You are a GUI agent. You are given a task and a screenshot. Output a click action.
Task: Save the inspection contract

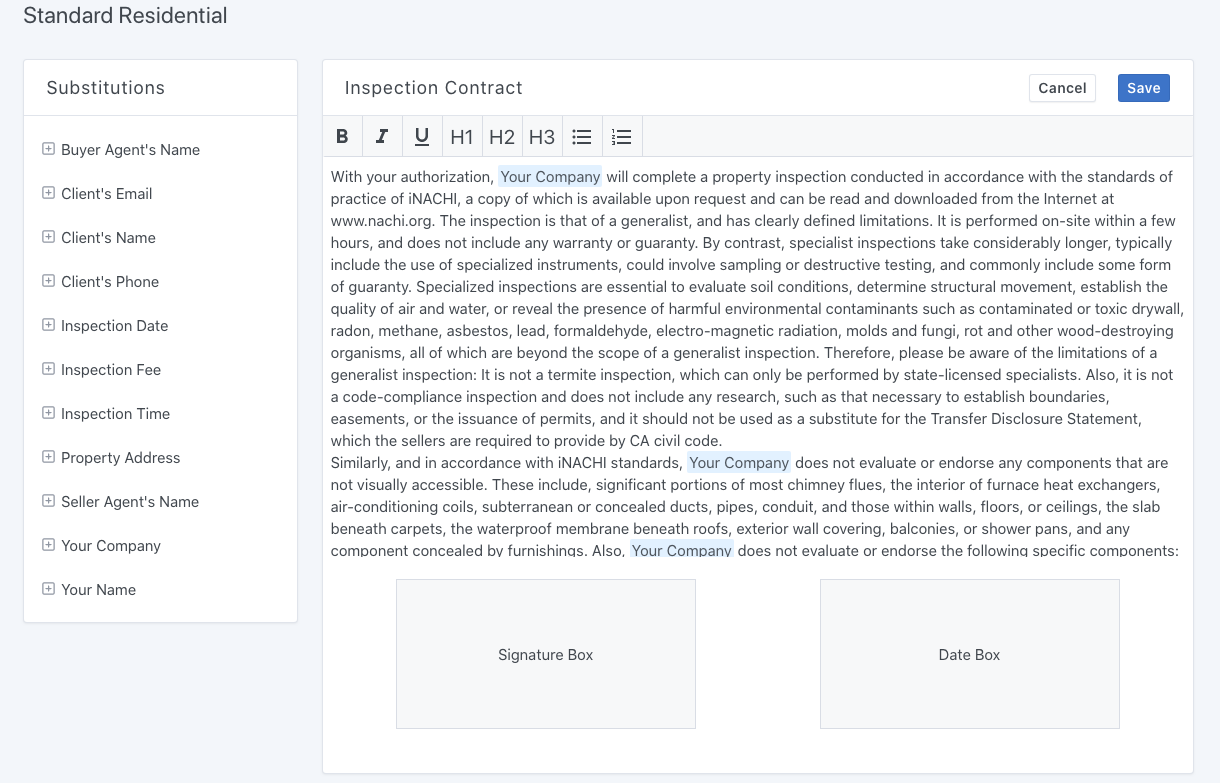[1143, 88]
